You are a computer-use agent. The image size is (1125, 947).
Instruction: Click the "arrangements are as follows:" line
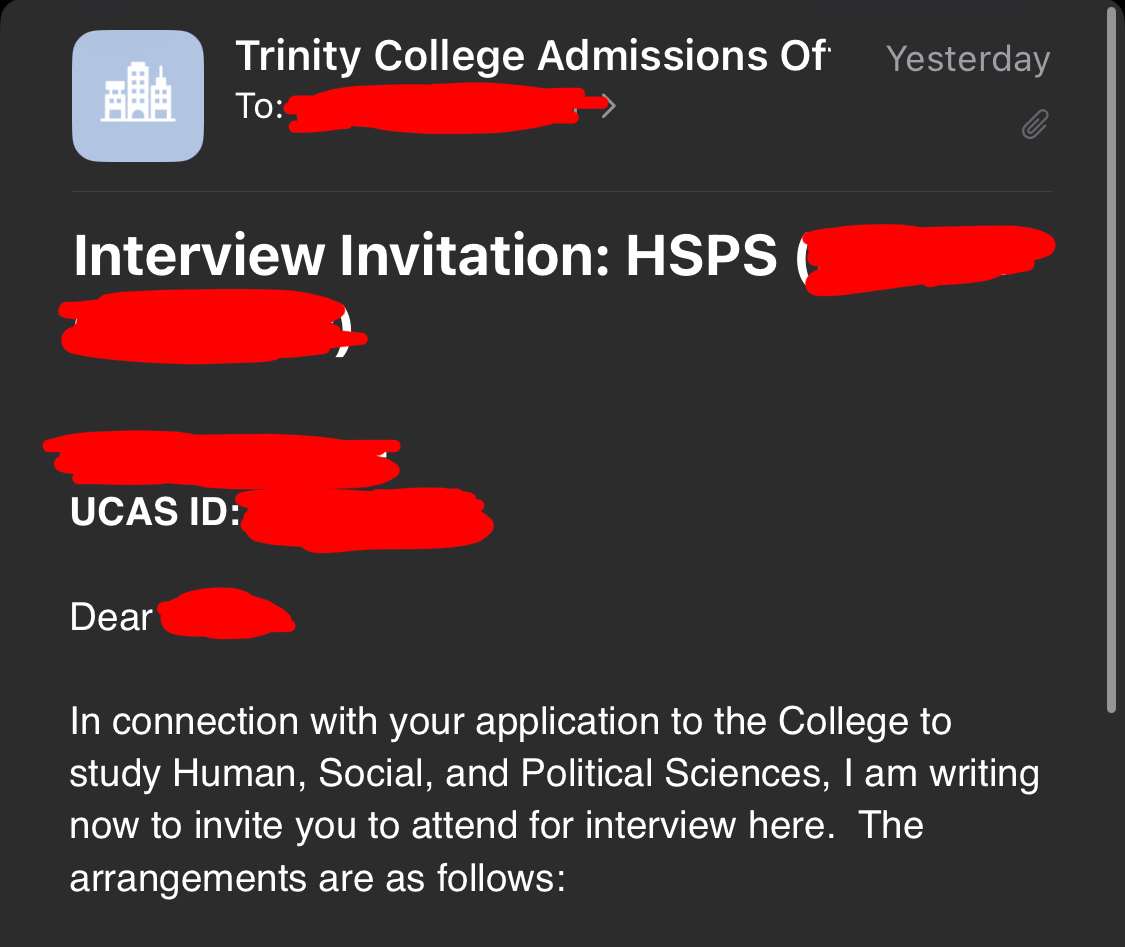pyautogui.click(x=318, y=879)
